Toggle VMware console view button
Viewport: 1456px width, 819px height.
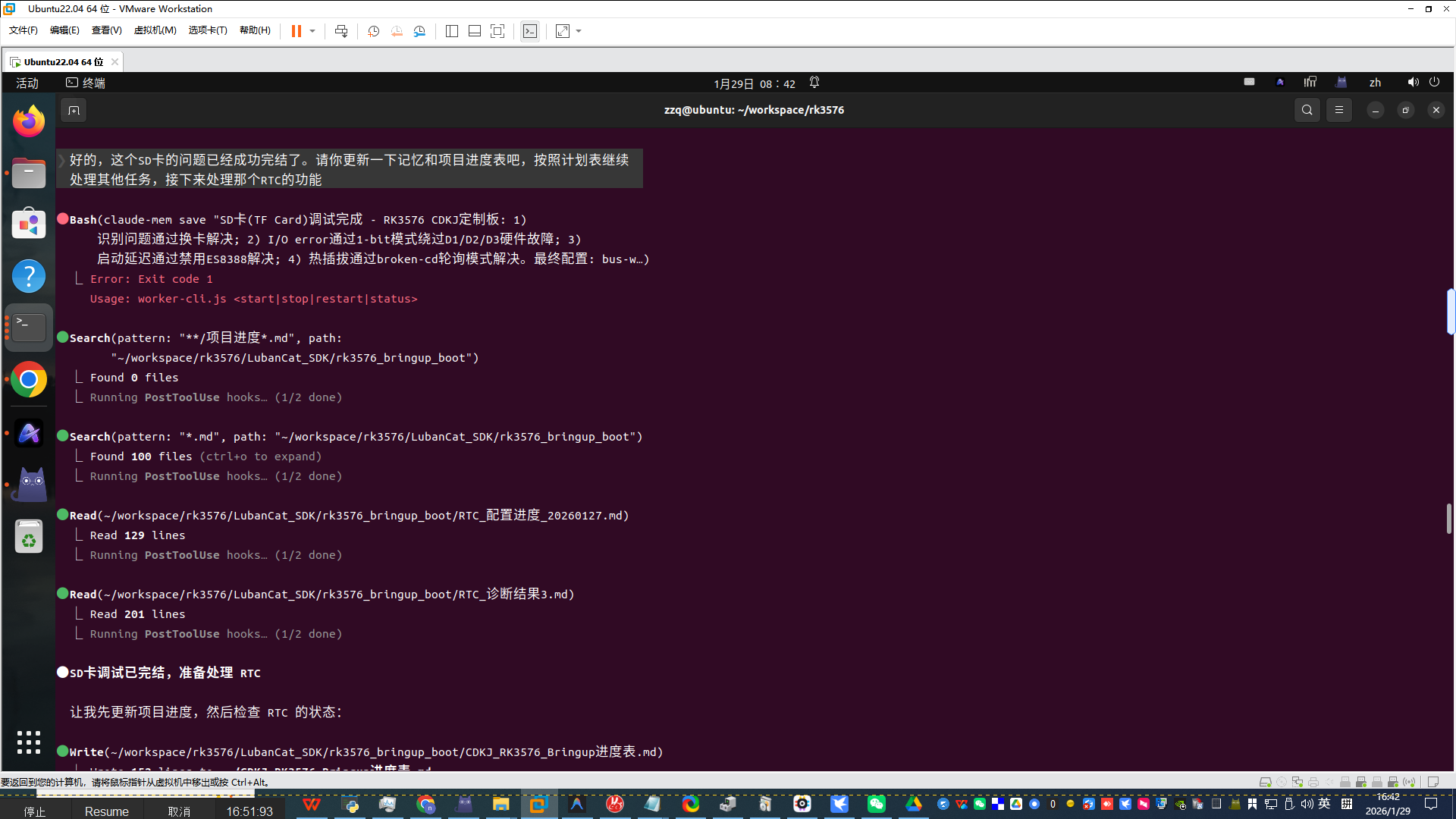(530, 31)
